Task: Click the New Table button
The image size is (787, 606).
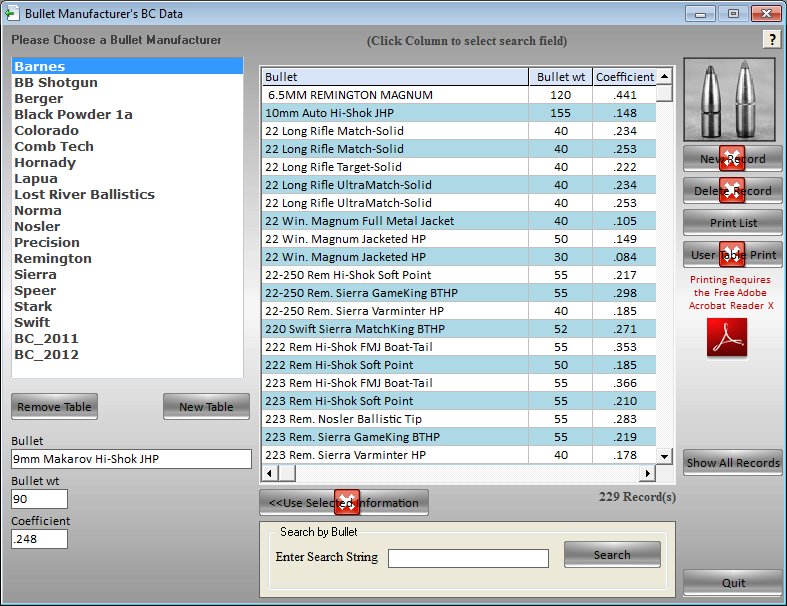Action: coord(206,407)
